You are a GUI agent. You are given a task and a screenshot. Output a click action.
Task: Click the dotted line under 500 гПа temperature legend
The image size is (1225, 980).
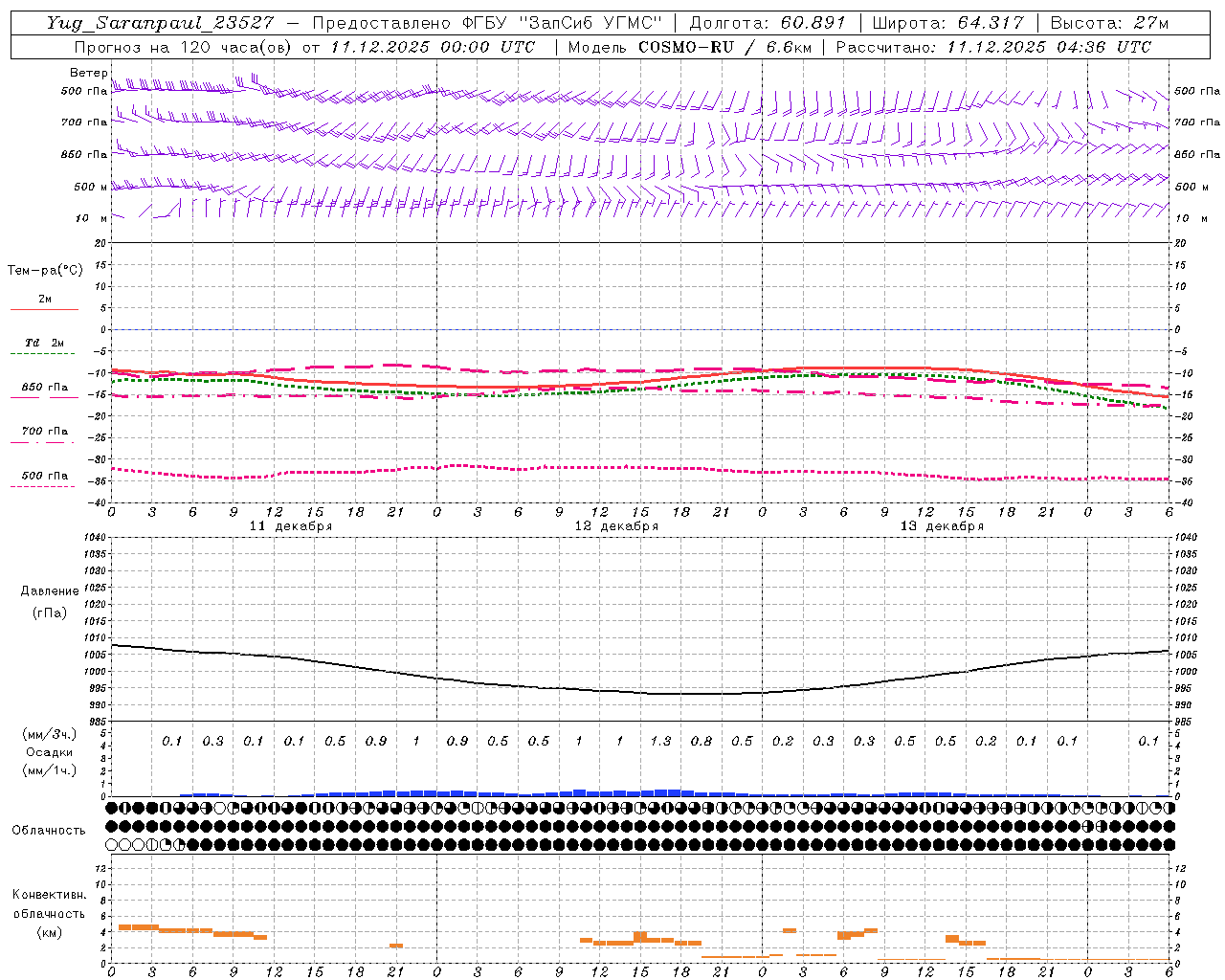click(42, 486)
